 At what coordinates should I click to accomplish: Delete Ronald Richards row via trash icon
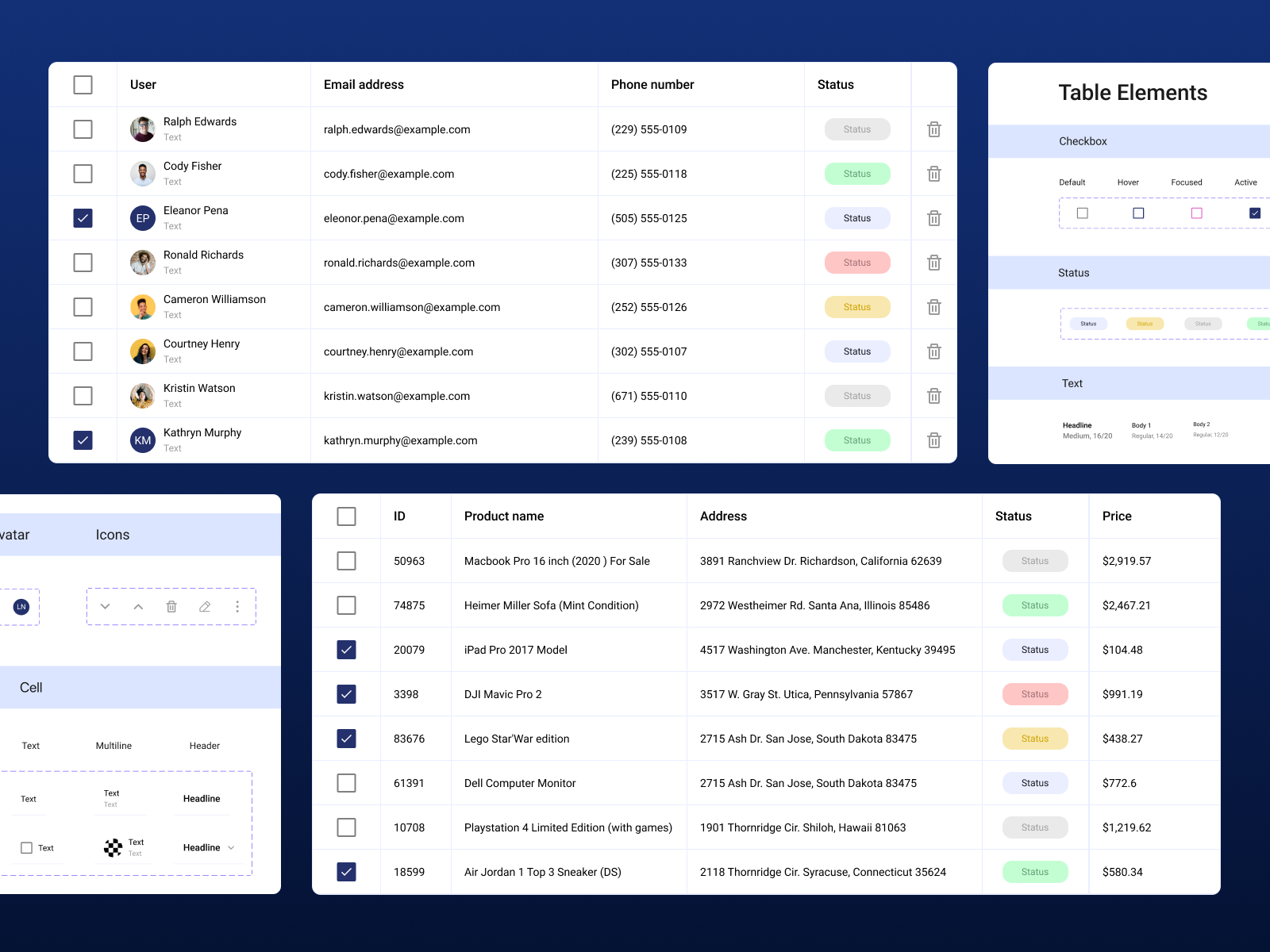coord(933,262)
